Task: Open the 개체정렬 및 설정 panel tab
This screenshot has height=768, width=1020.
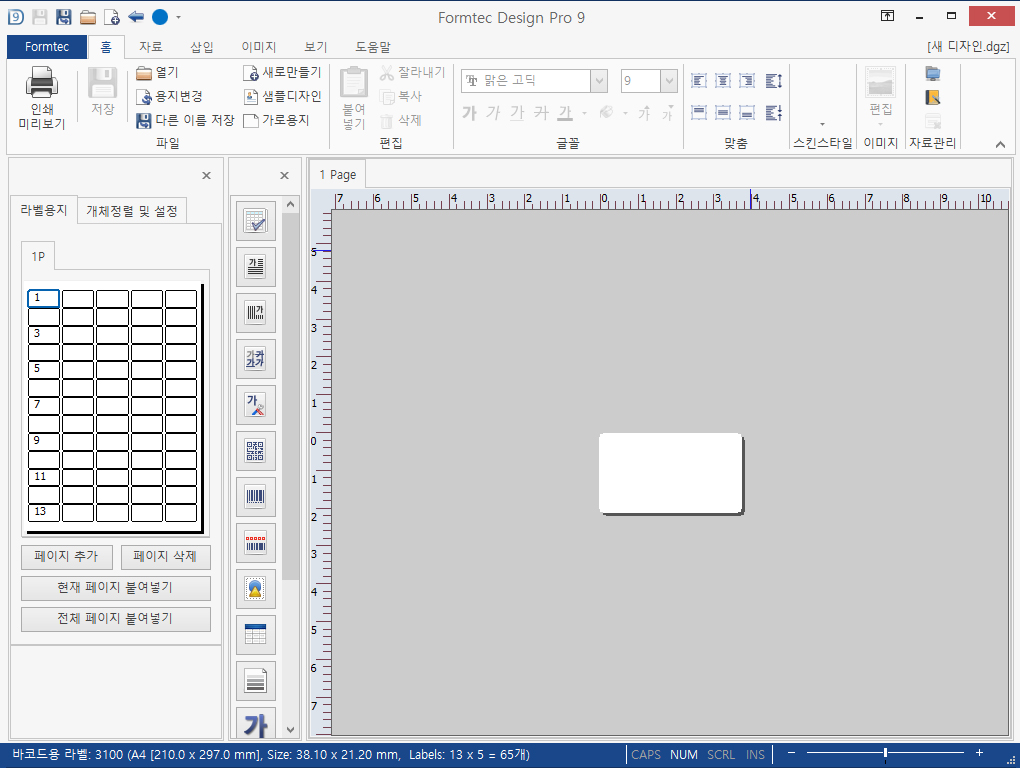Action: [x=132, y=211]
